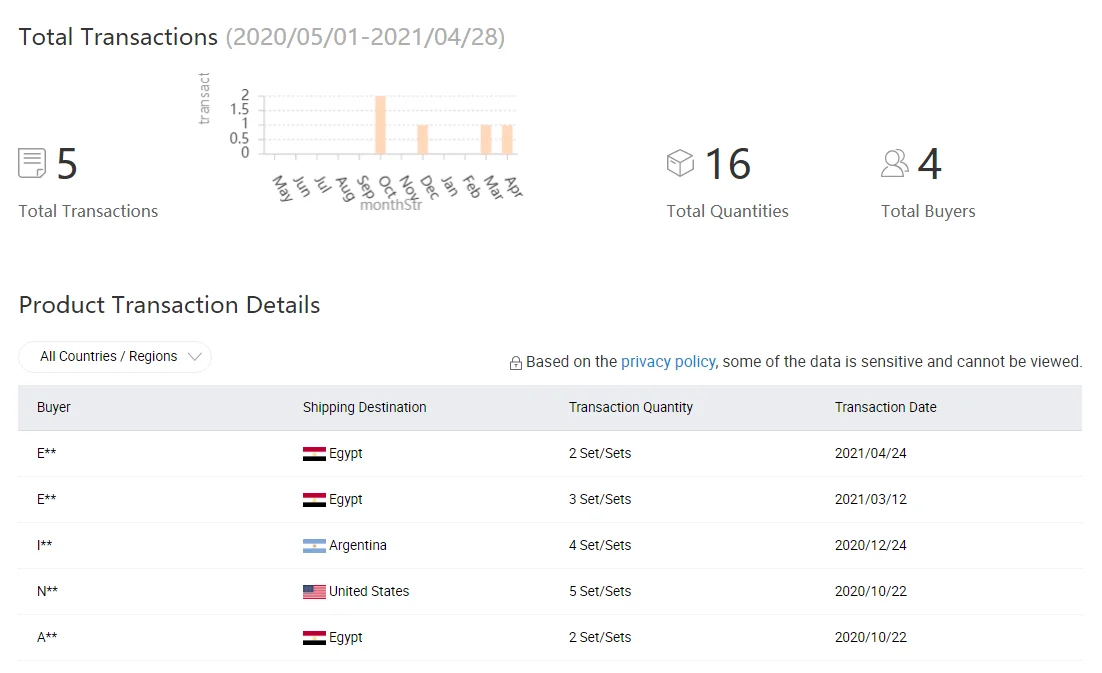The height and width of the screenshot is (673, 1102).
Task: Click the March bar in chart
Action: 486,139
